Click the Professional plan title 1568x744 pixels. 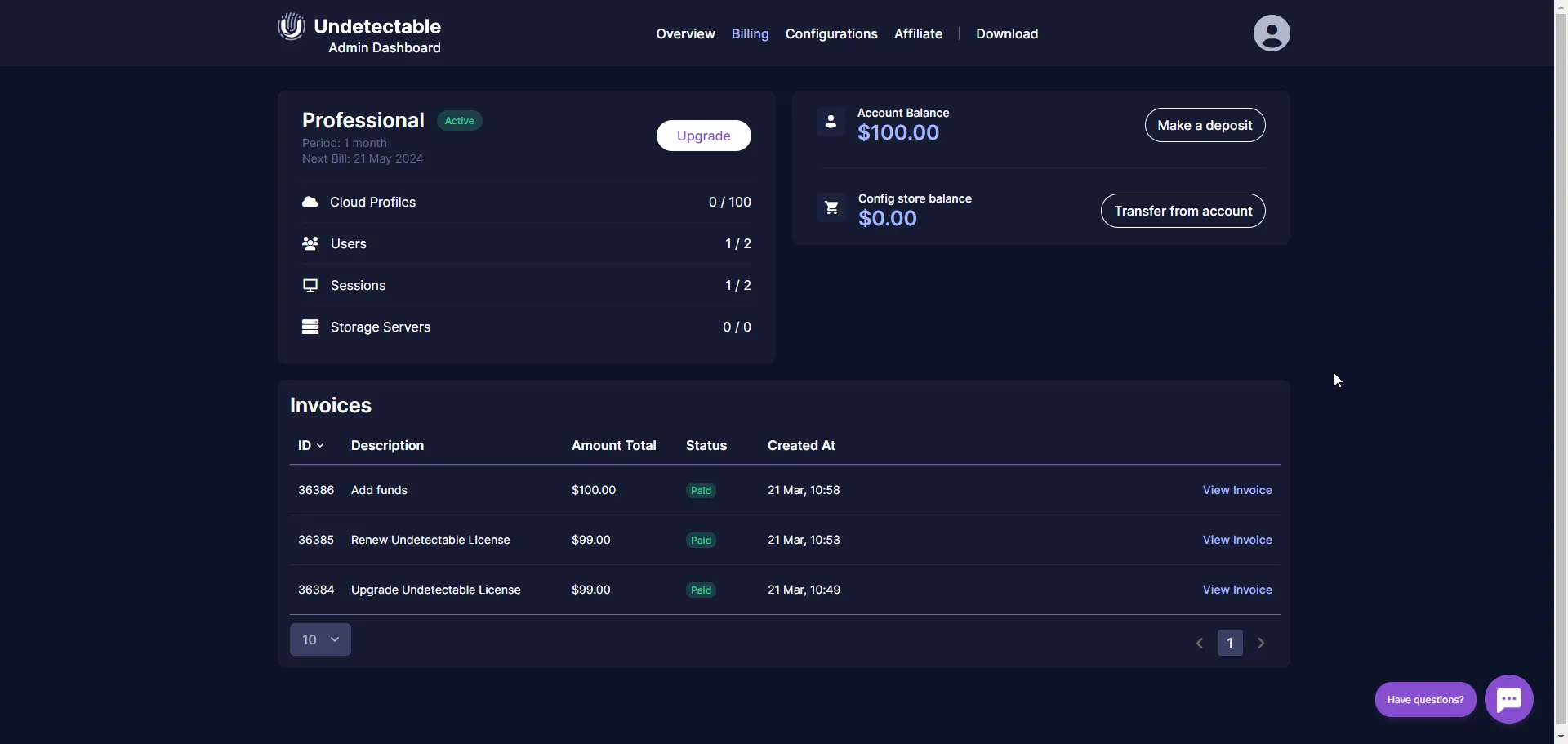click(363, 120)
